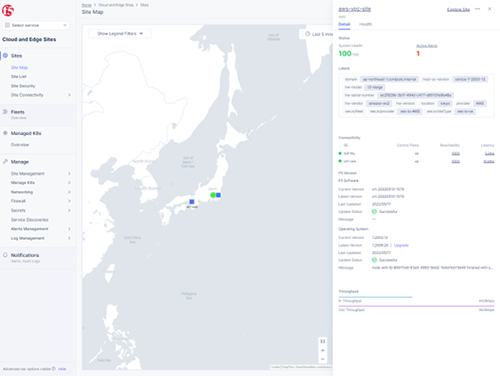Viewport: 500px width, 376px height.
Task: Open the Last 5 min time selector
Action: (x=318, y=34)
